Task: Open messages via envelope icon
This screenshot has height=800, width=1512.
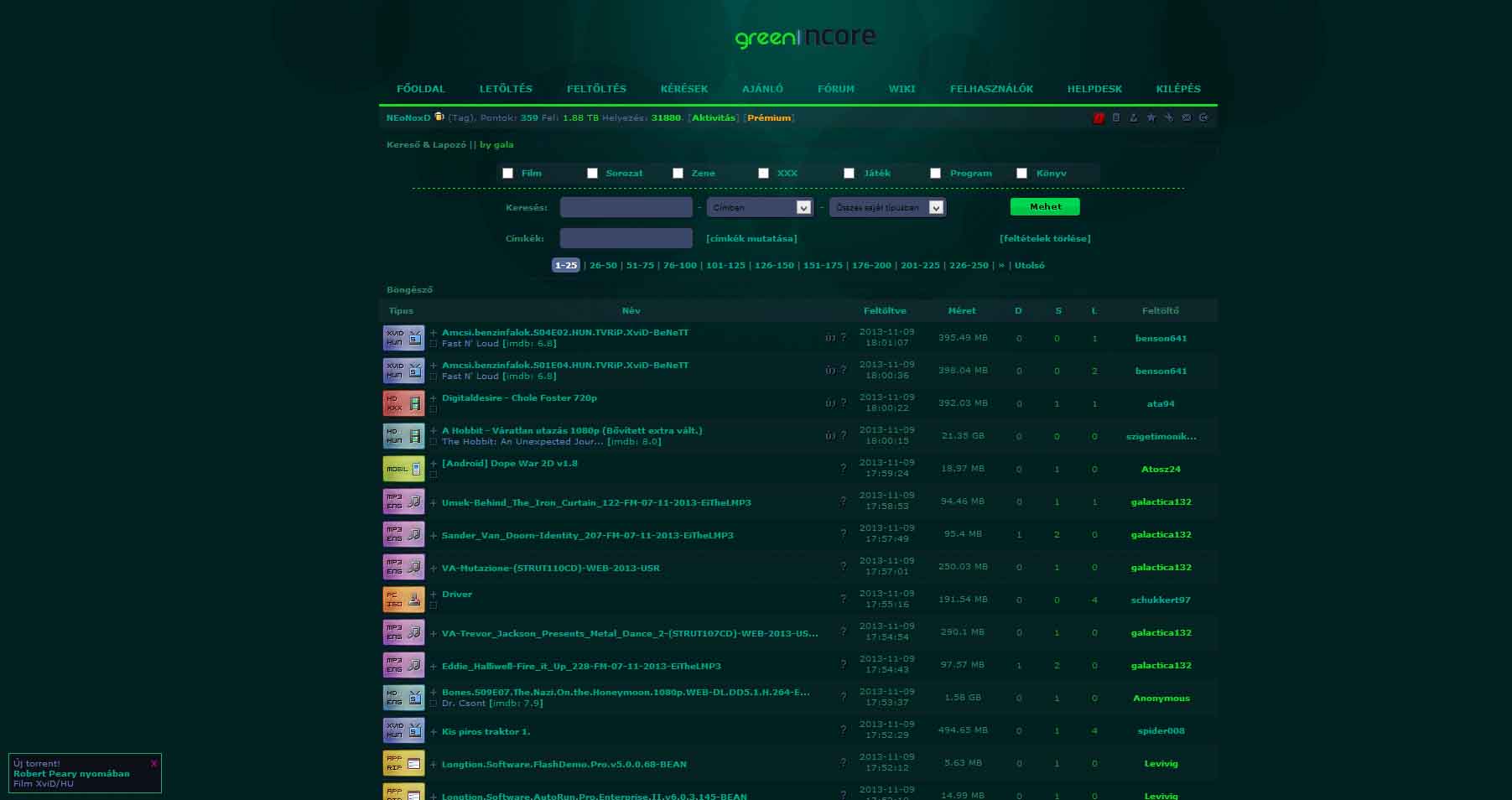Action: pos(1187,118)
